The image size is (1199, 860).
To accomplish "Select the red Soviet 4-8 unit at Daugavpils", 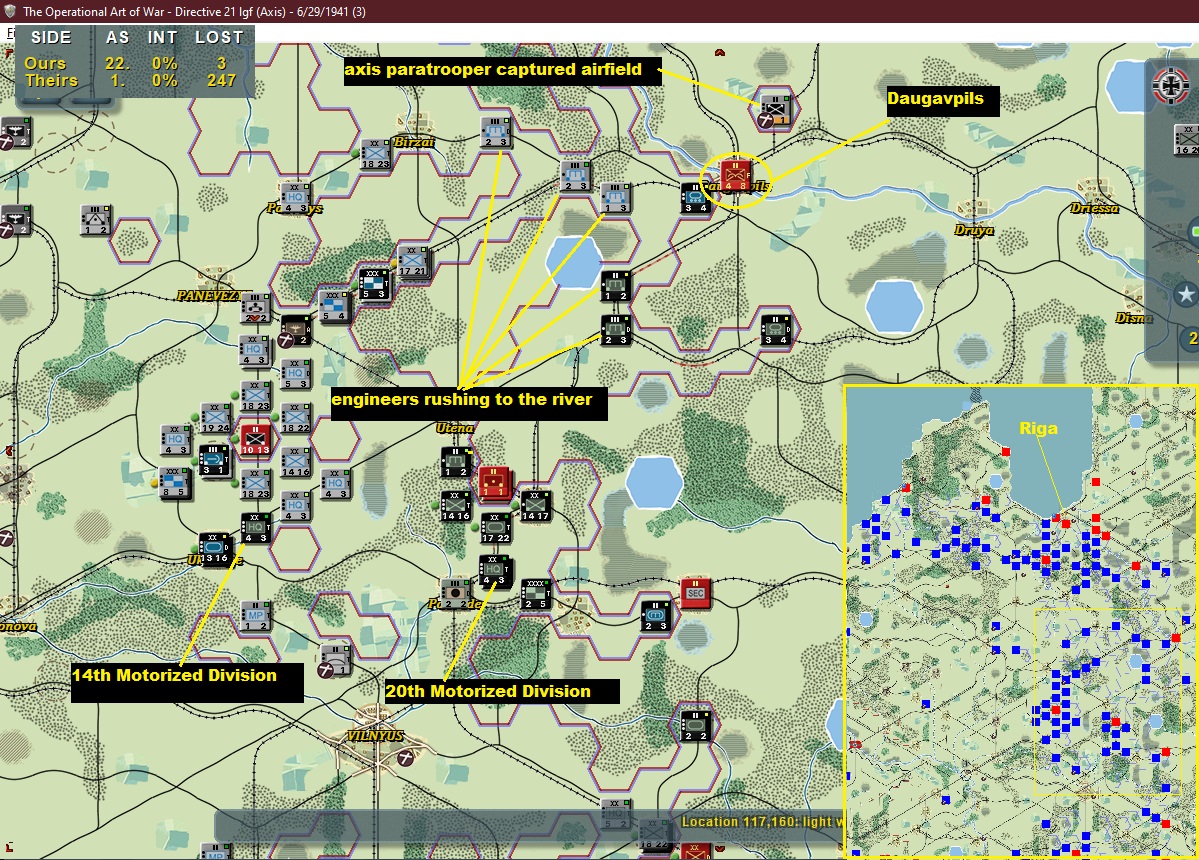I will coord(736,176).
